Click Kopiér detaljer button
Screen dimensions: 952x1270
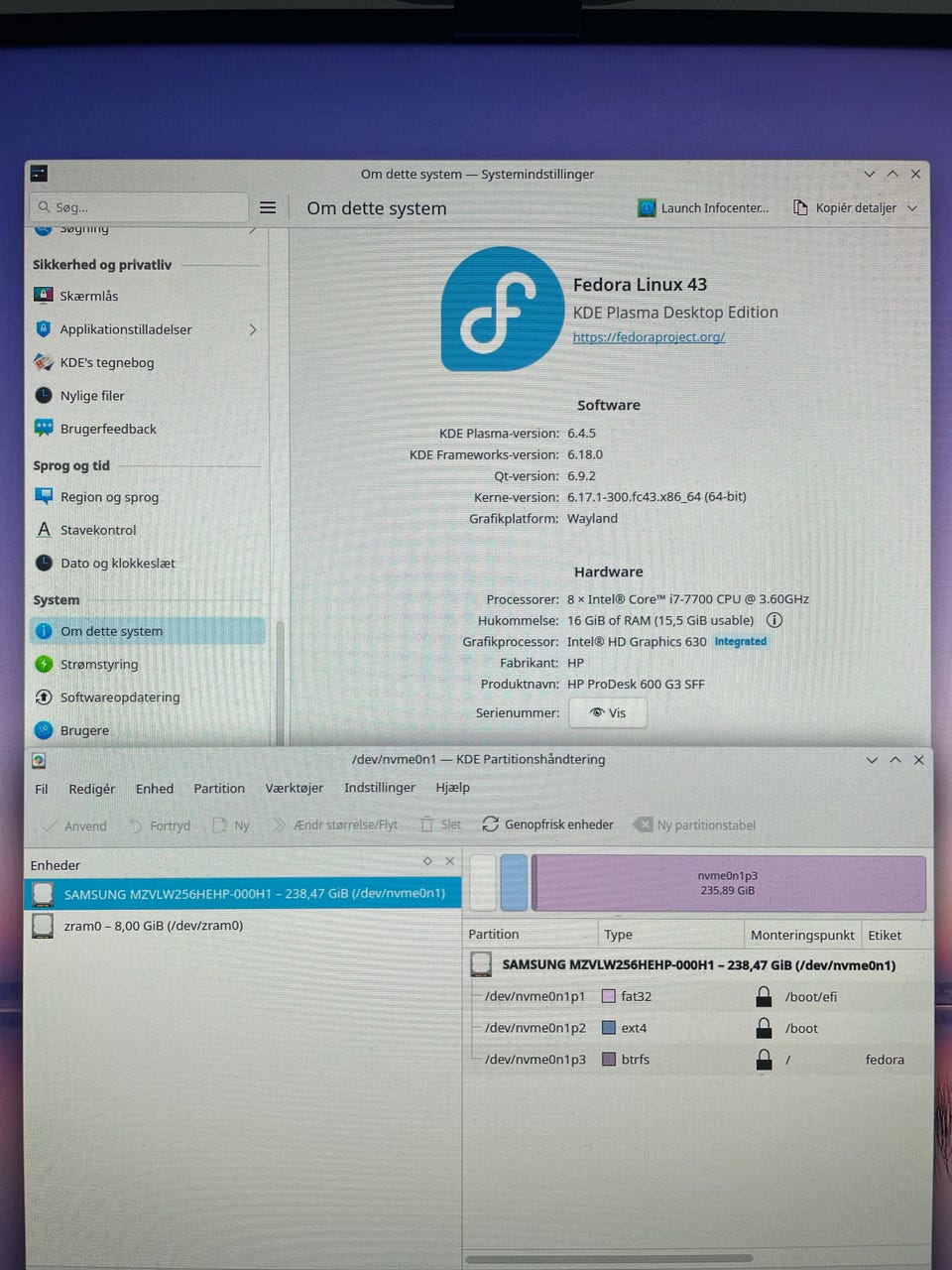tap(845, 208)
